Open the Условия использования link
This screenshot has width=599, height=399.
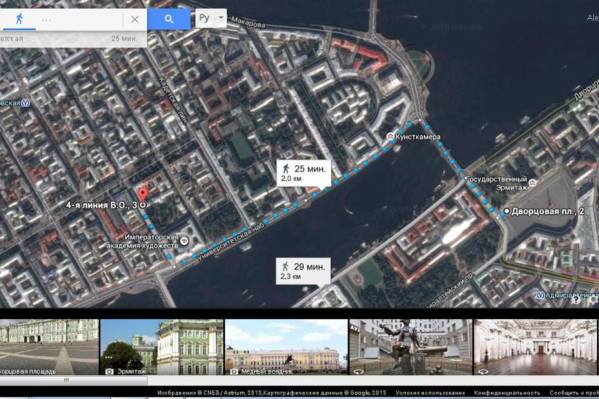coord(430,393)
